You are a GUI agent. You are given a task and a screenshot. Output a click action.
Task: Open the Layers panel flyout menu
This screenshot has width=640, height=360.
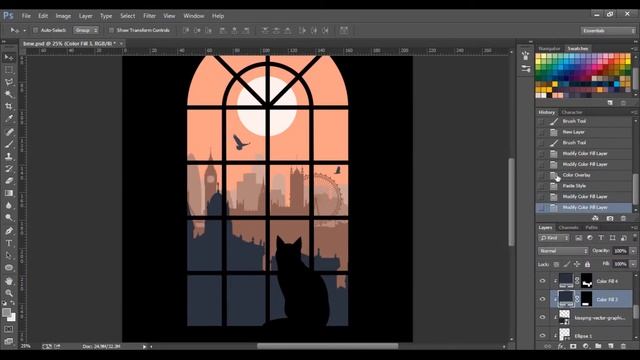tap(633, 227)
